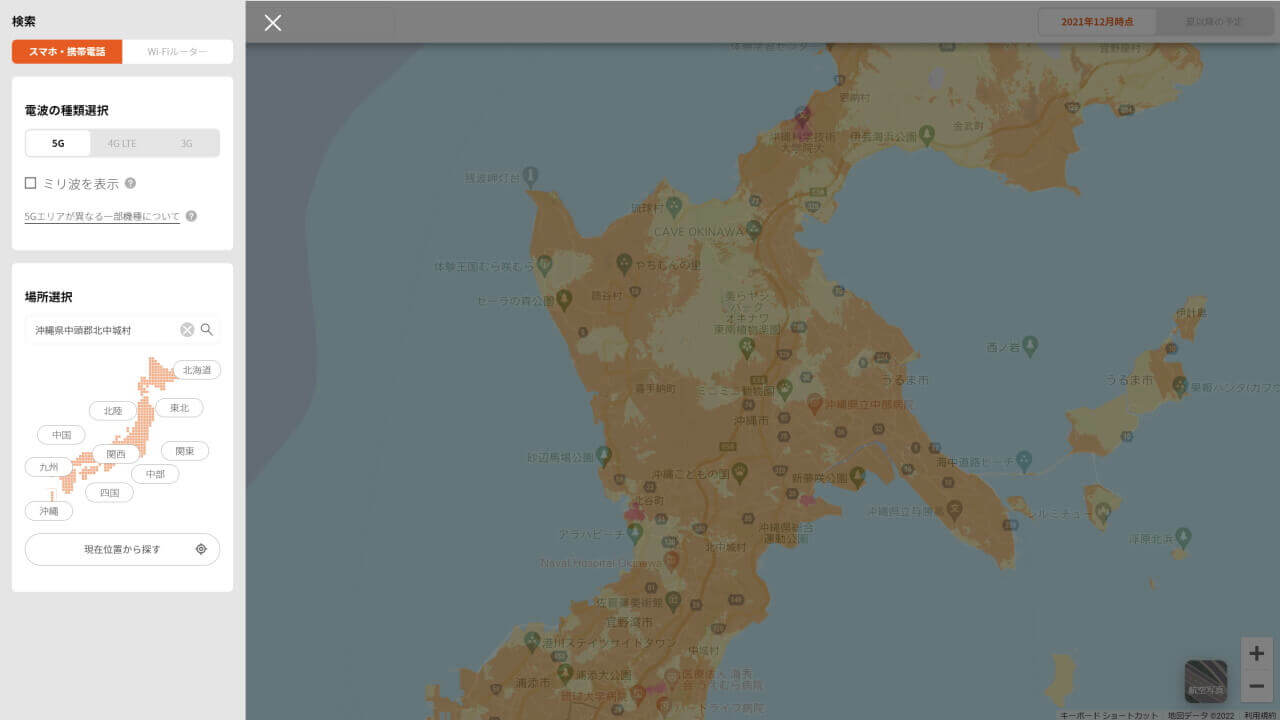This screenshot has width=1280, height=720.
Task: Zoom in on the map with plus icon
Action: coord(1256,653)
